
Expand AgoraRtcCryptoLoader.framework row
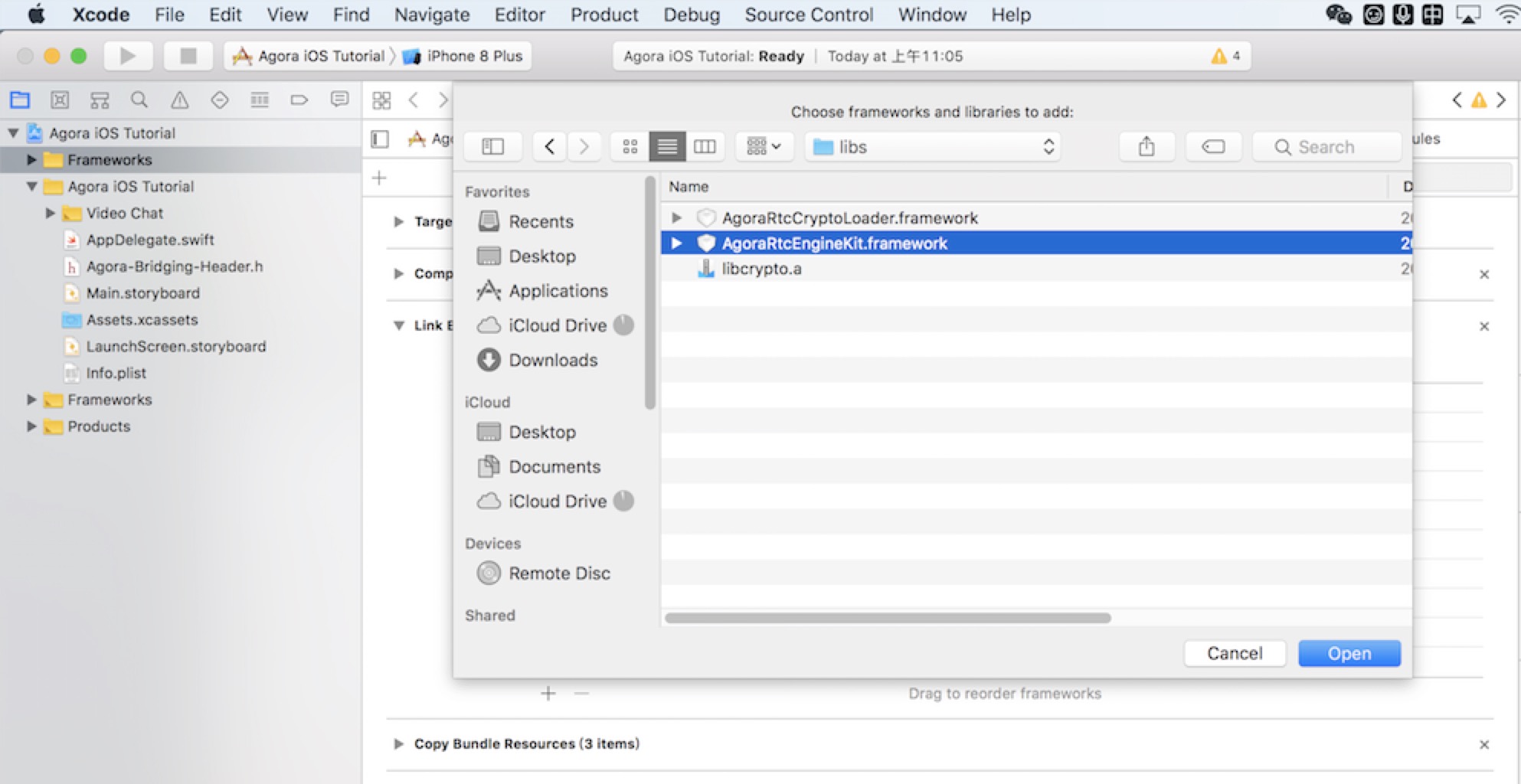click(x=676, y=218)
